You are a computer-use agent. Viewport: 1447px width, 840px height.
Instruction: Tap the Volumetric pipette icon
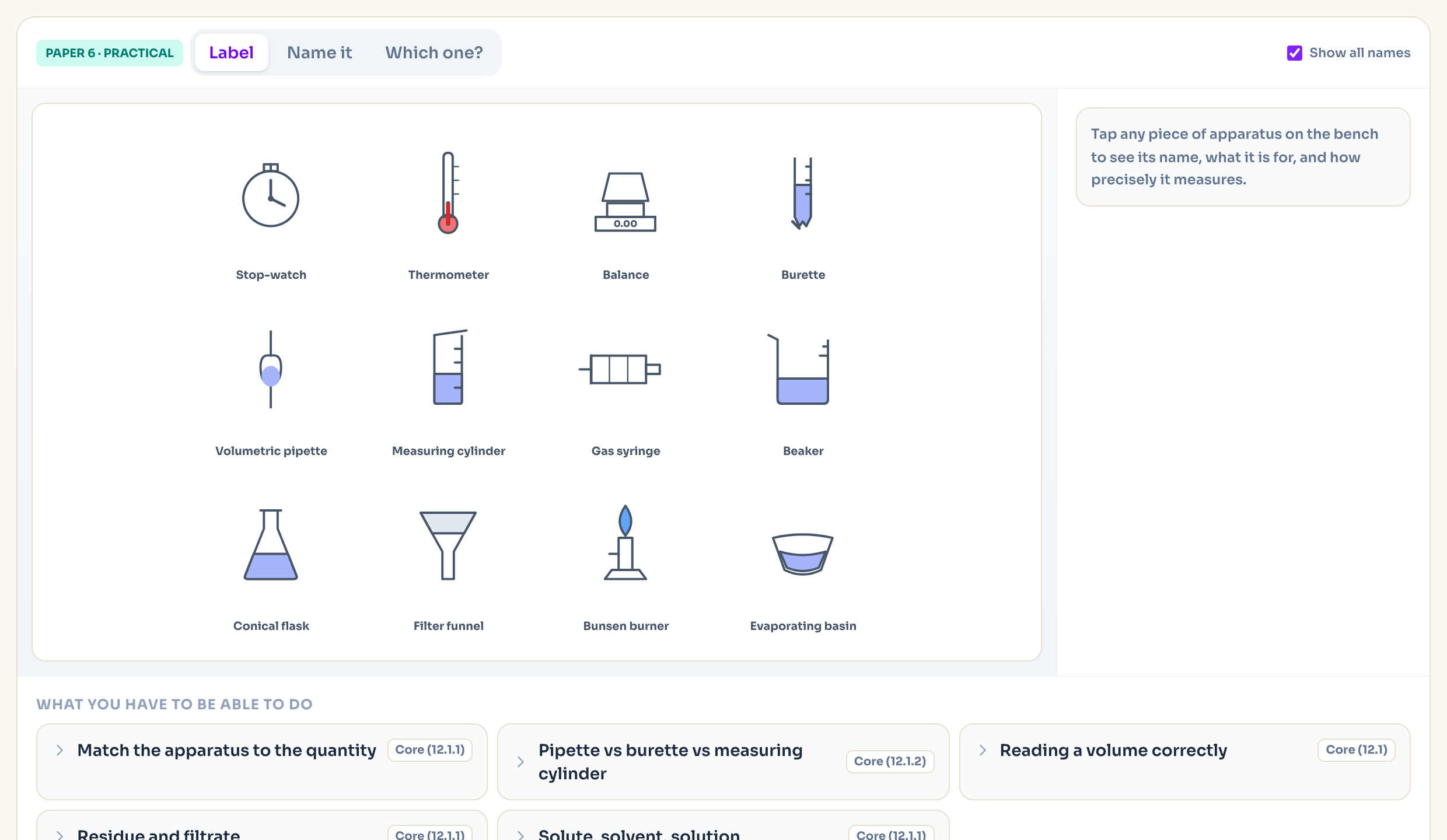(271, 369)
